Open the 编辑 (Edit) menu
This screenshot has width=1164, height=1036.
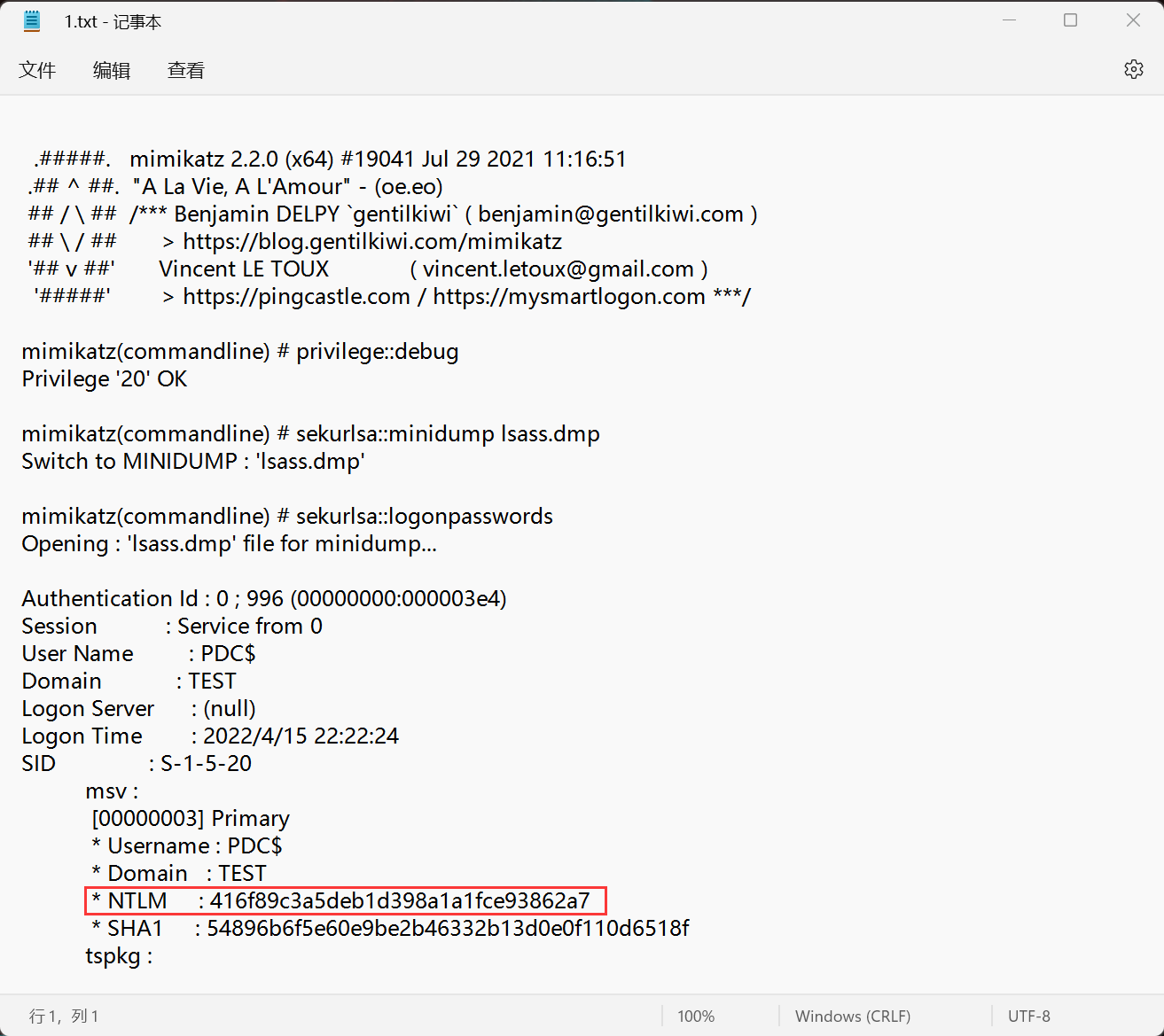[x=112, y=70]
